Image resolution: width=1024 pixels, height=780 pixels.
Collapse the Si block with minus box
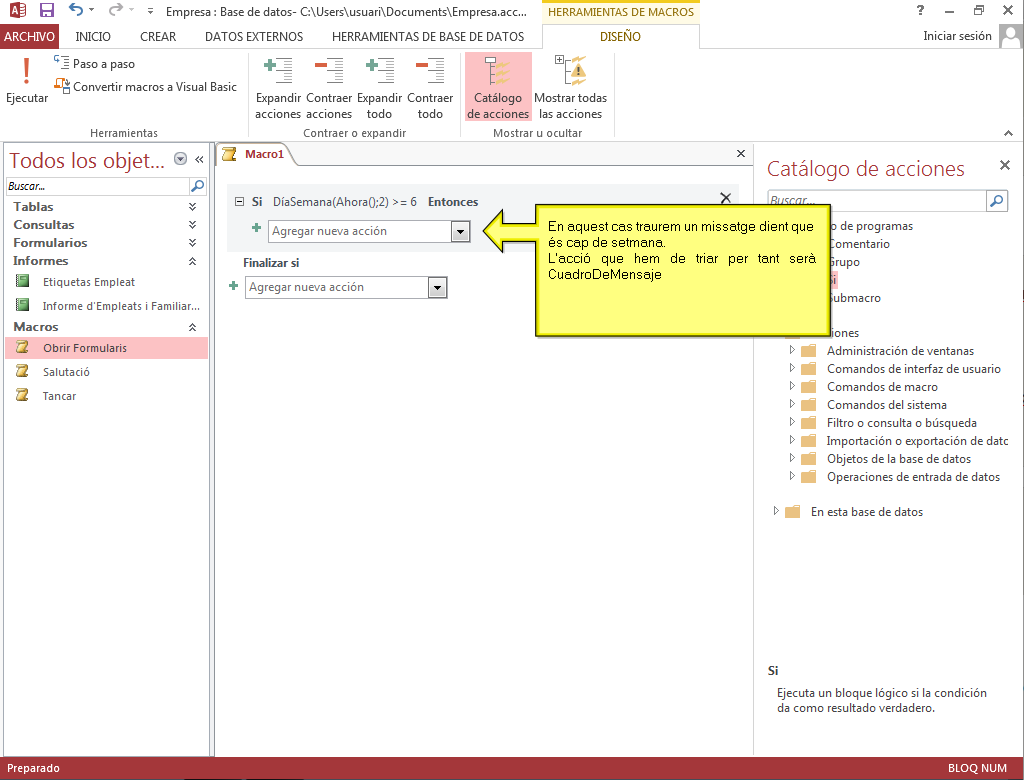[x=239, y=202]
